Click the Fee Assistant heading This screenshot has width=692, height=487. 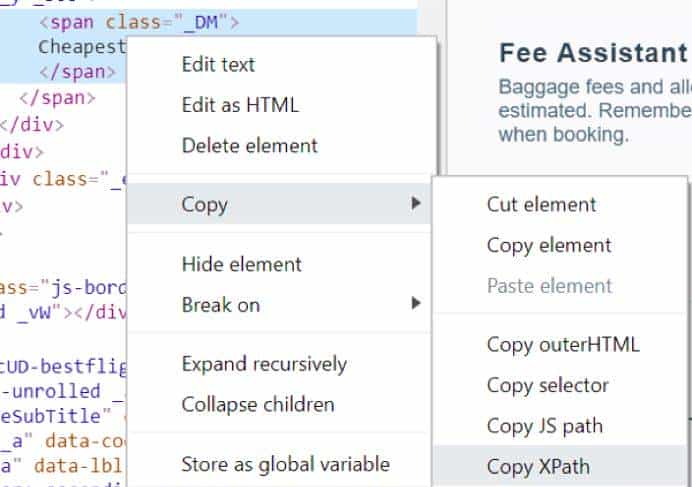(593, 53)
